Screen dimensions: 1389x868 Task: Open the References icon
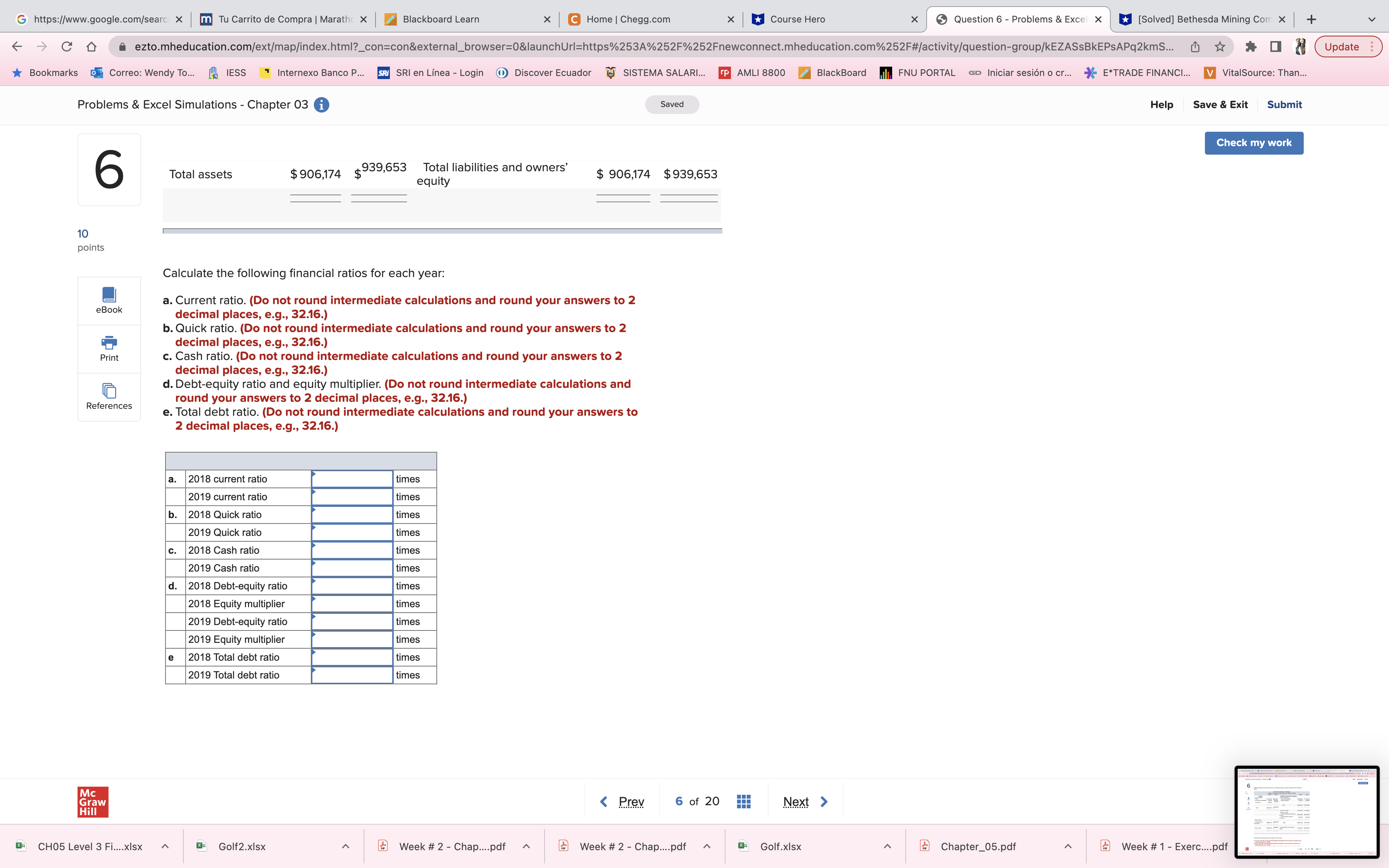coord(109,397)
